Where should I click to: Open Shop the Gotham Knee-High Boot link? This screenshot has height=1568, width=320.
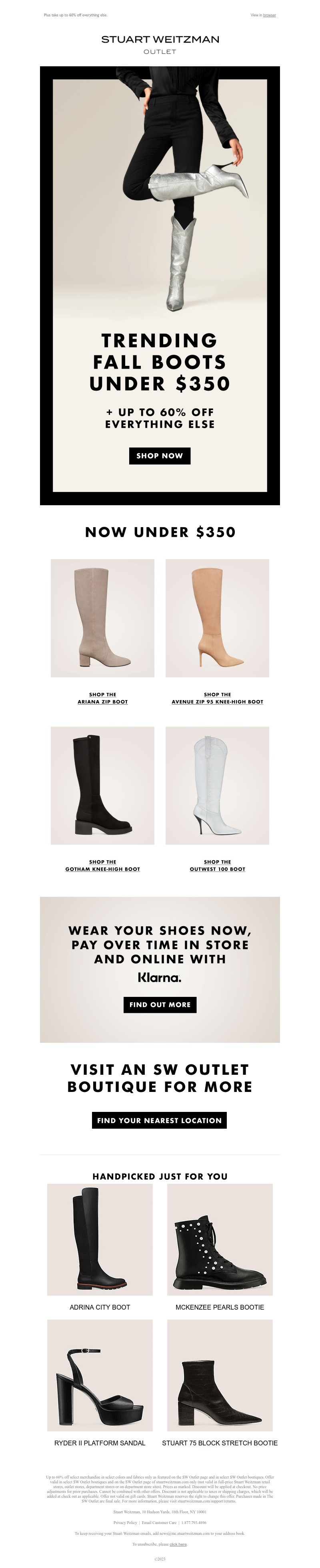click(x=102, y=865)
